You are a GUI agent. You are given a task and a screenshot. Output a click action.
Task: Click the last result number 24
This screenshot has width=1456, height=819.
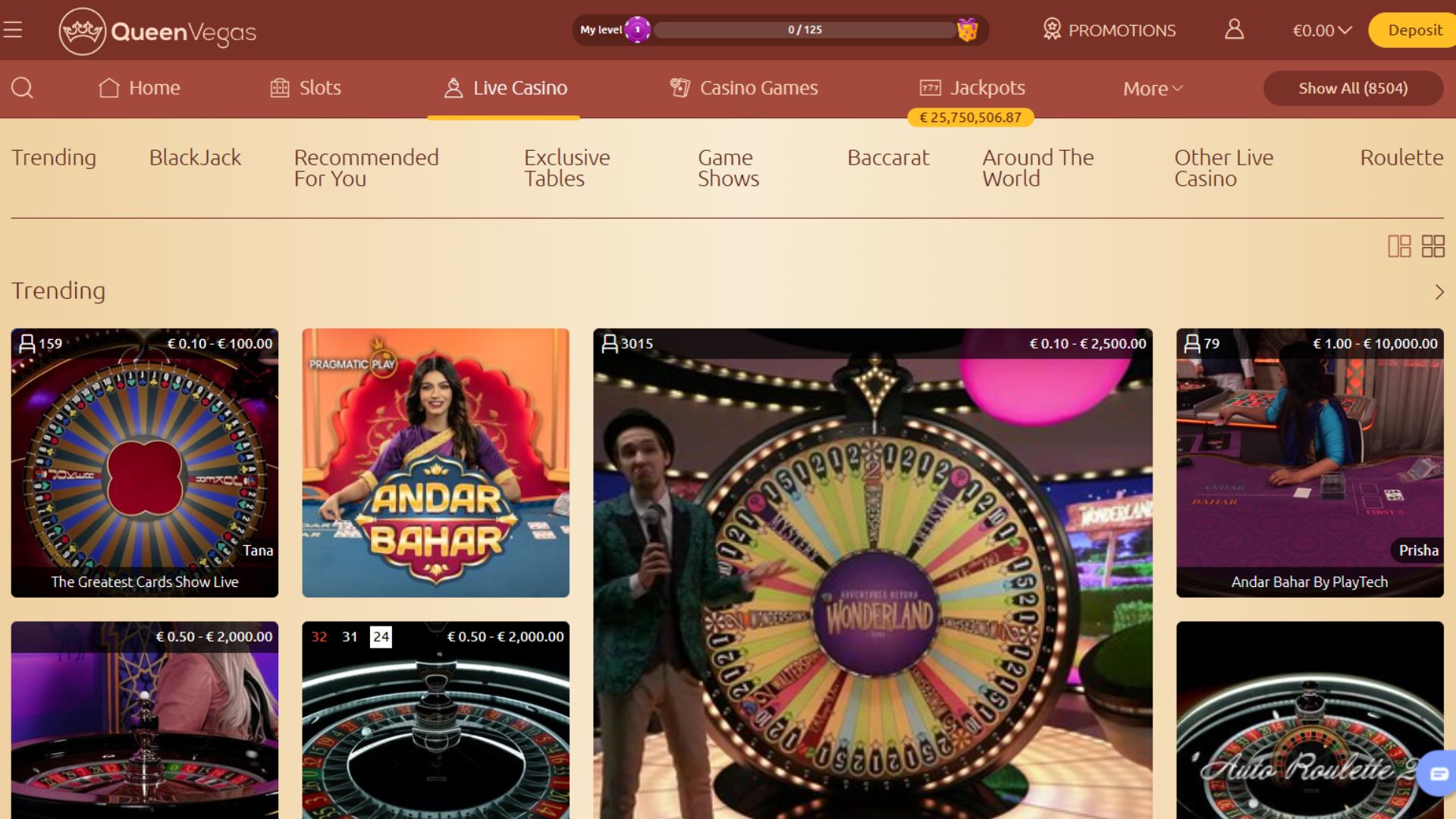pos(381,637)
